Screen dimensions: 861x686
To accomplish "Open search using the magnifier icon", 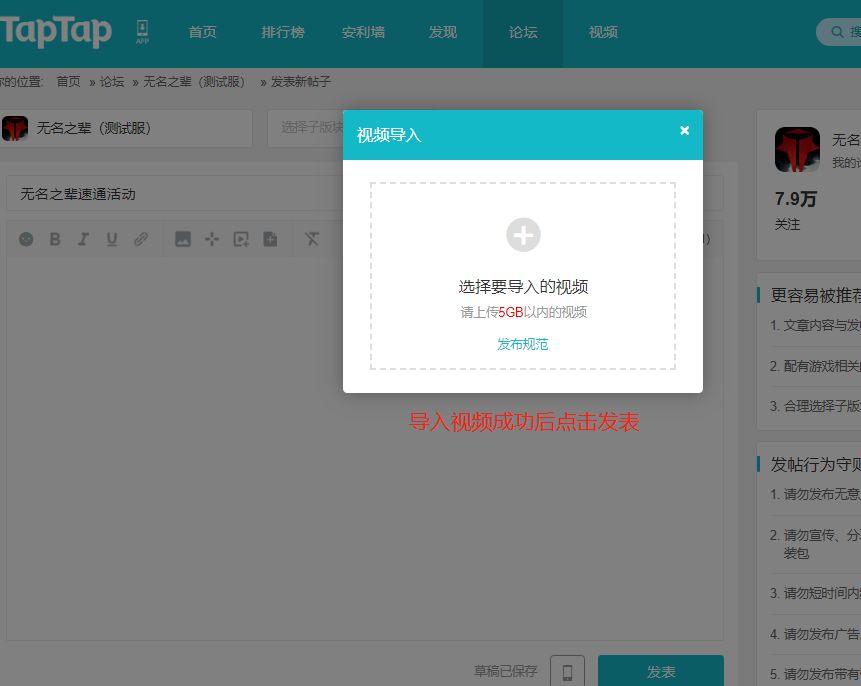I will tap(837, 31).
